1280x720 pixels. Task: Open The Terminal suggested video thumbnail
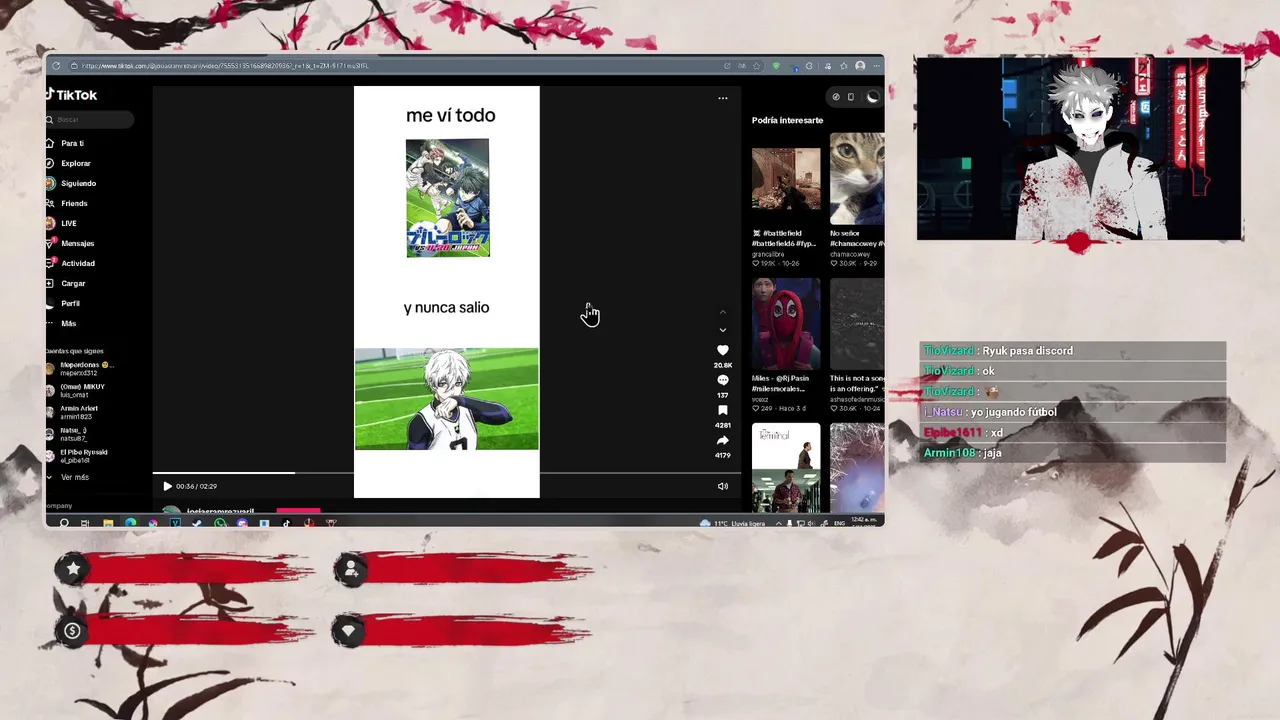[x=786, y=468]
